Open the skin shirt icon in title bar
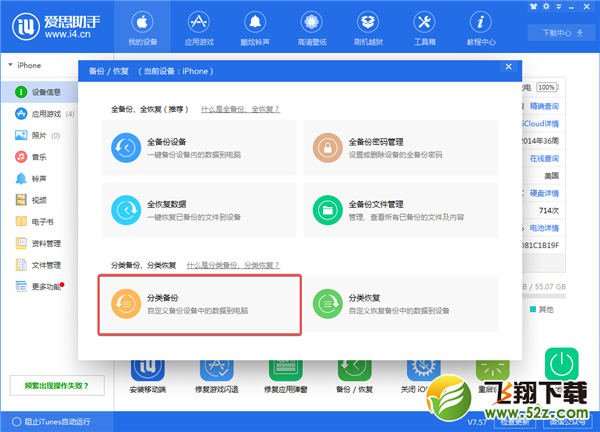 [x=533, y=6]
